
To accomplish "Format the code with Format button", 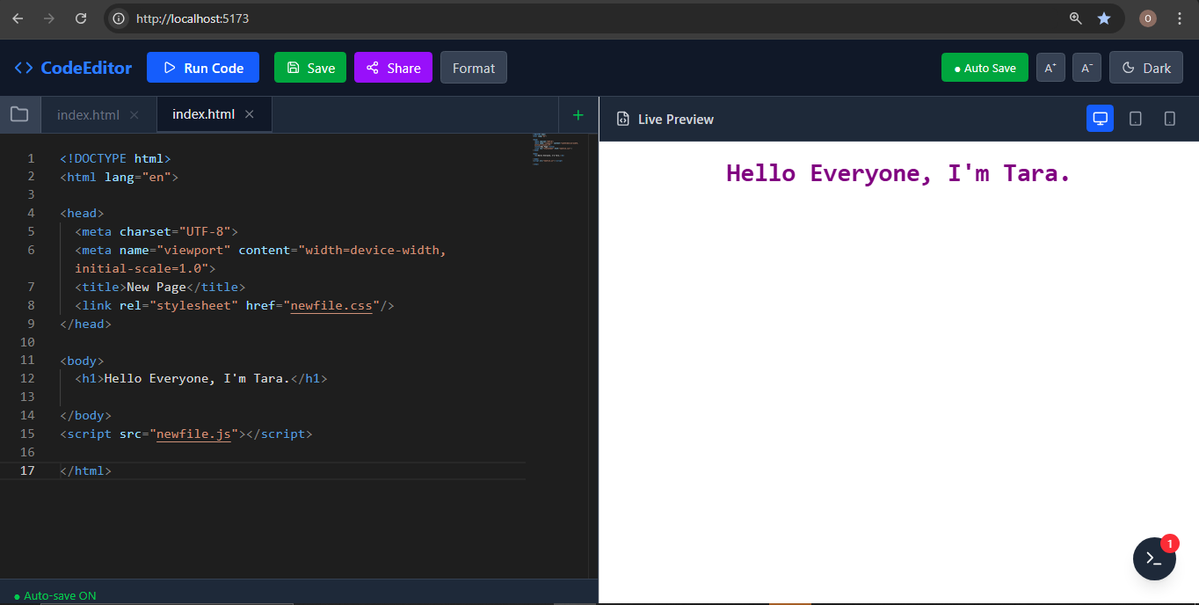I will [473, 67].
